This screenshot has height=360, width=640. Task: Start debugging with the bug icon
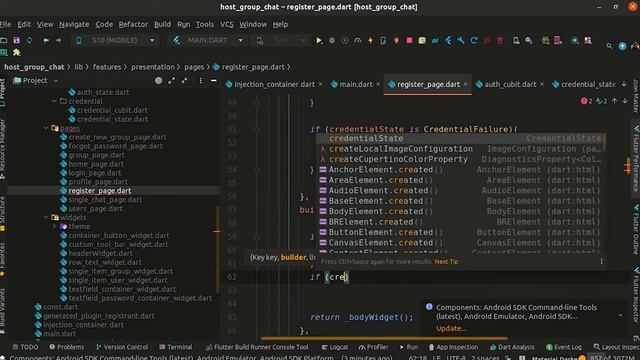click(x=332, y=40)
